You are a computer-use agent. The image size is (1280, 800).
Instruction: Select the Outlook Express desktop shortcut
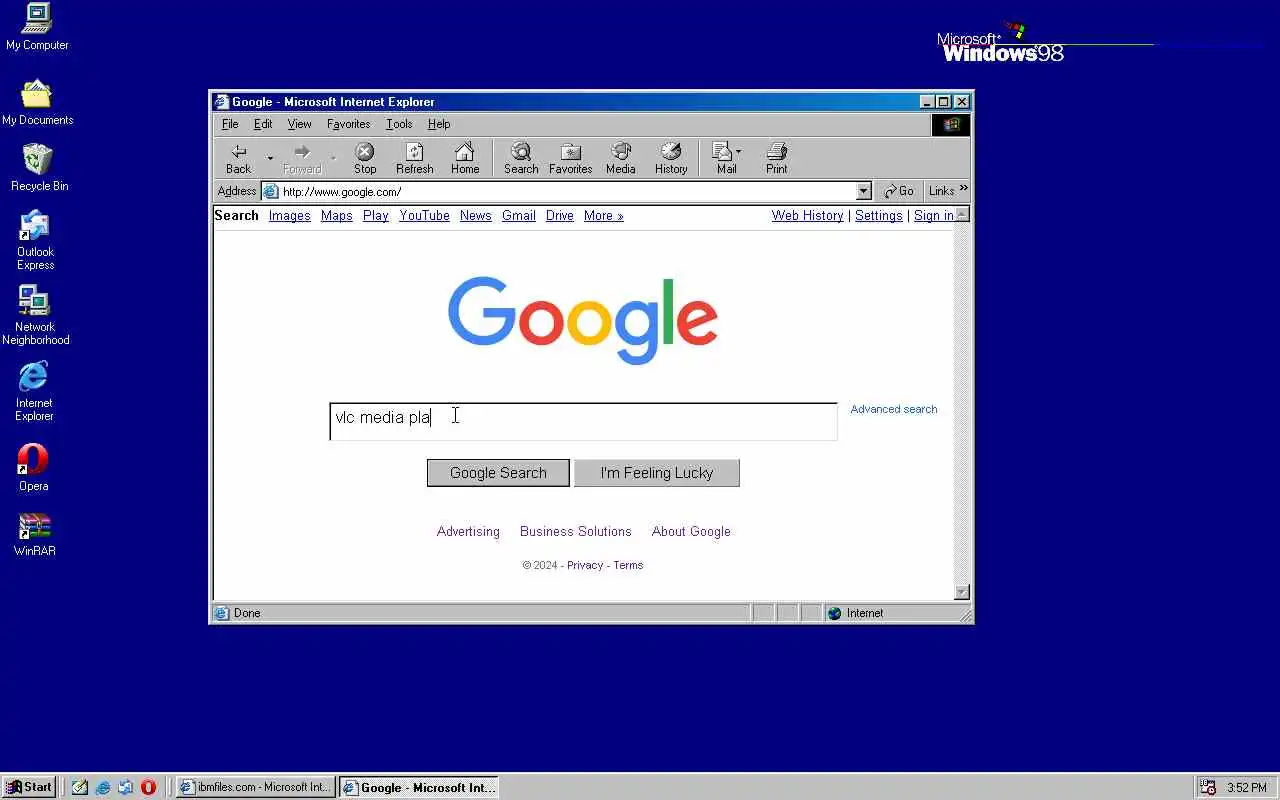35,240
